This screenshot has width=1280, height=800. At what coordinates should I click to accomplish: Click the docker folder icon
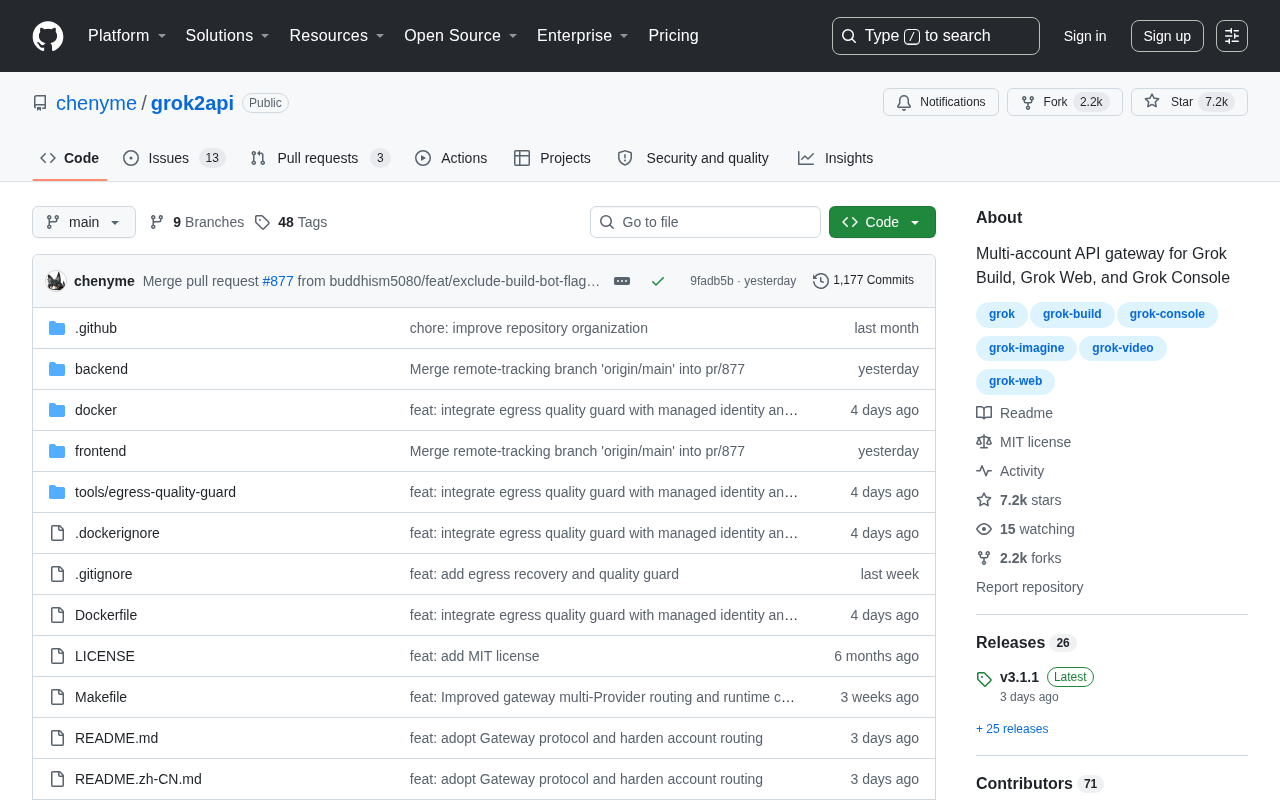[57, 410]
